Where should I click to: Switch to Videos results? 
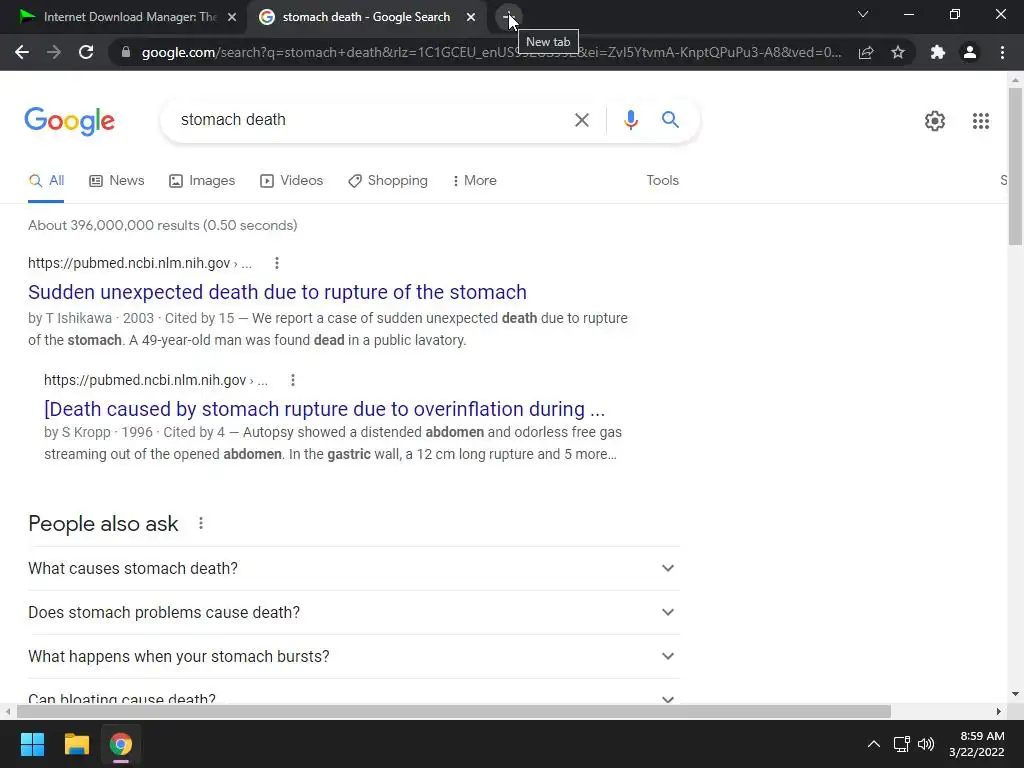291,181
